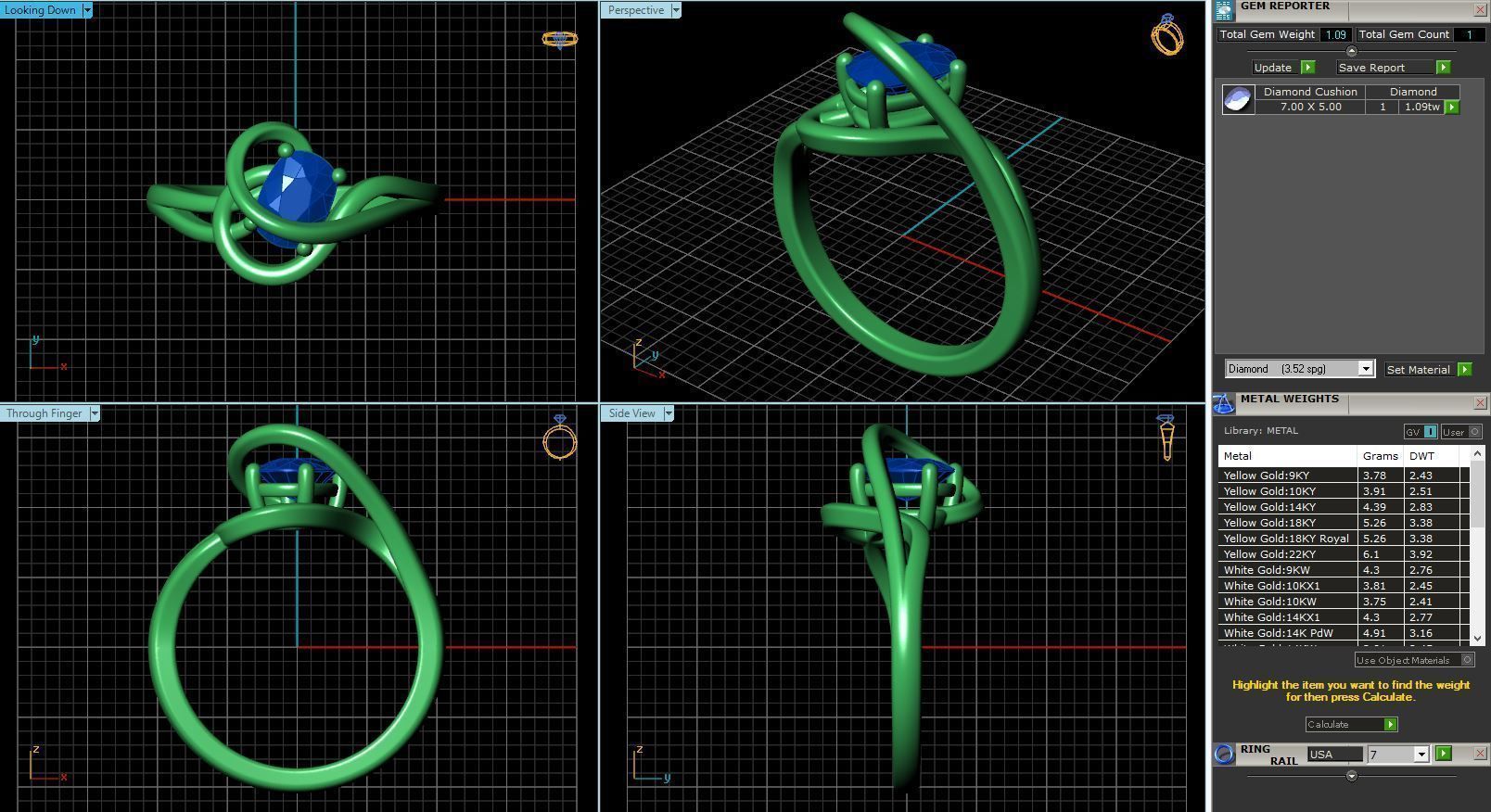Click the ring view icon in Side View viewport
1491x812 pixels.
coord(1166,438)
